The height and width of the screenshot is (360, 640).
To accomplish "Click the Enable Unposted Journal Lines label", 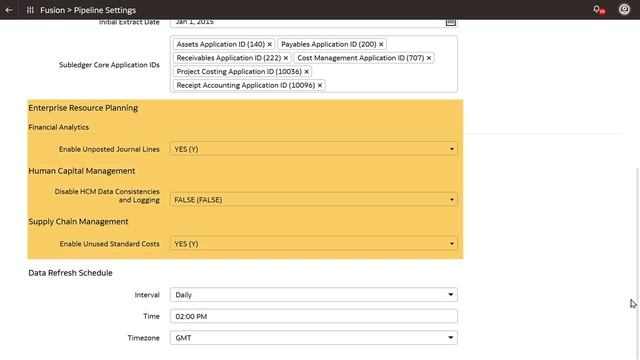I will tap(109, 149).
